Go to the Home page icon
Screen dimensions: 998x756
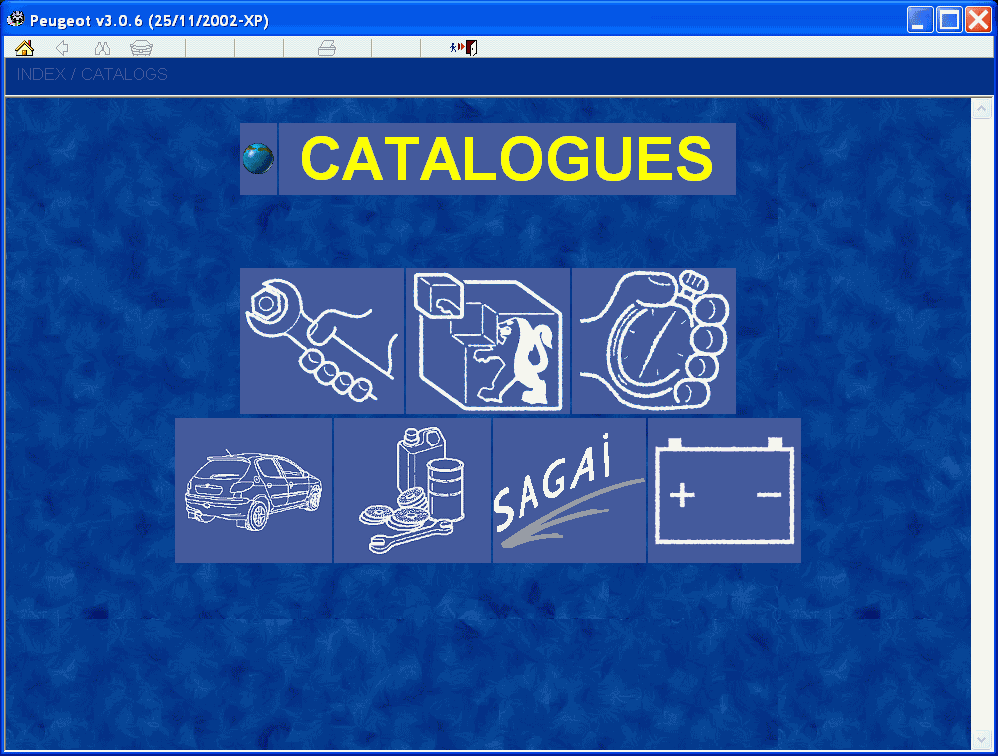pos(24,48)
